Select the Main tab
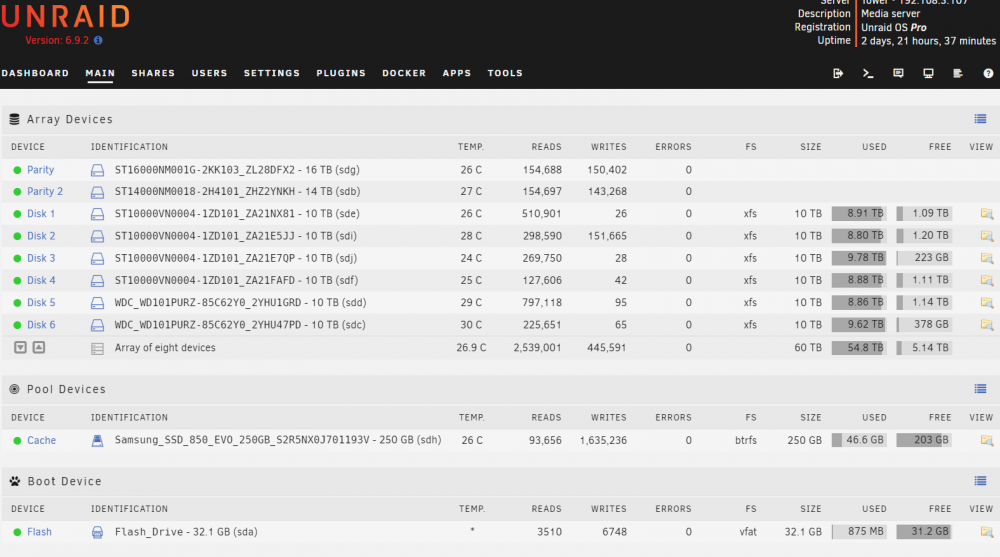This screenshot has height=557, width=1000. pos(100,73)
